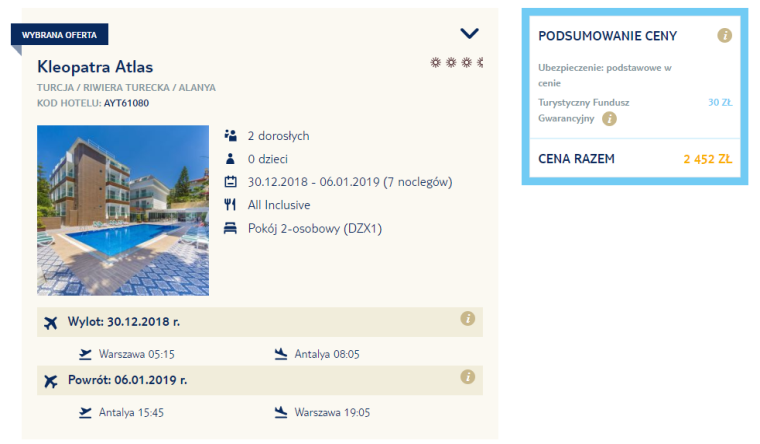Click arrival text Warszawa 19:05
Screen dimensions: 760x444
coord(332,412)
